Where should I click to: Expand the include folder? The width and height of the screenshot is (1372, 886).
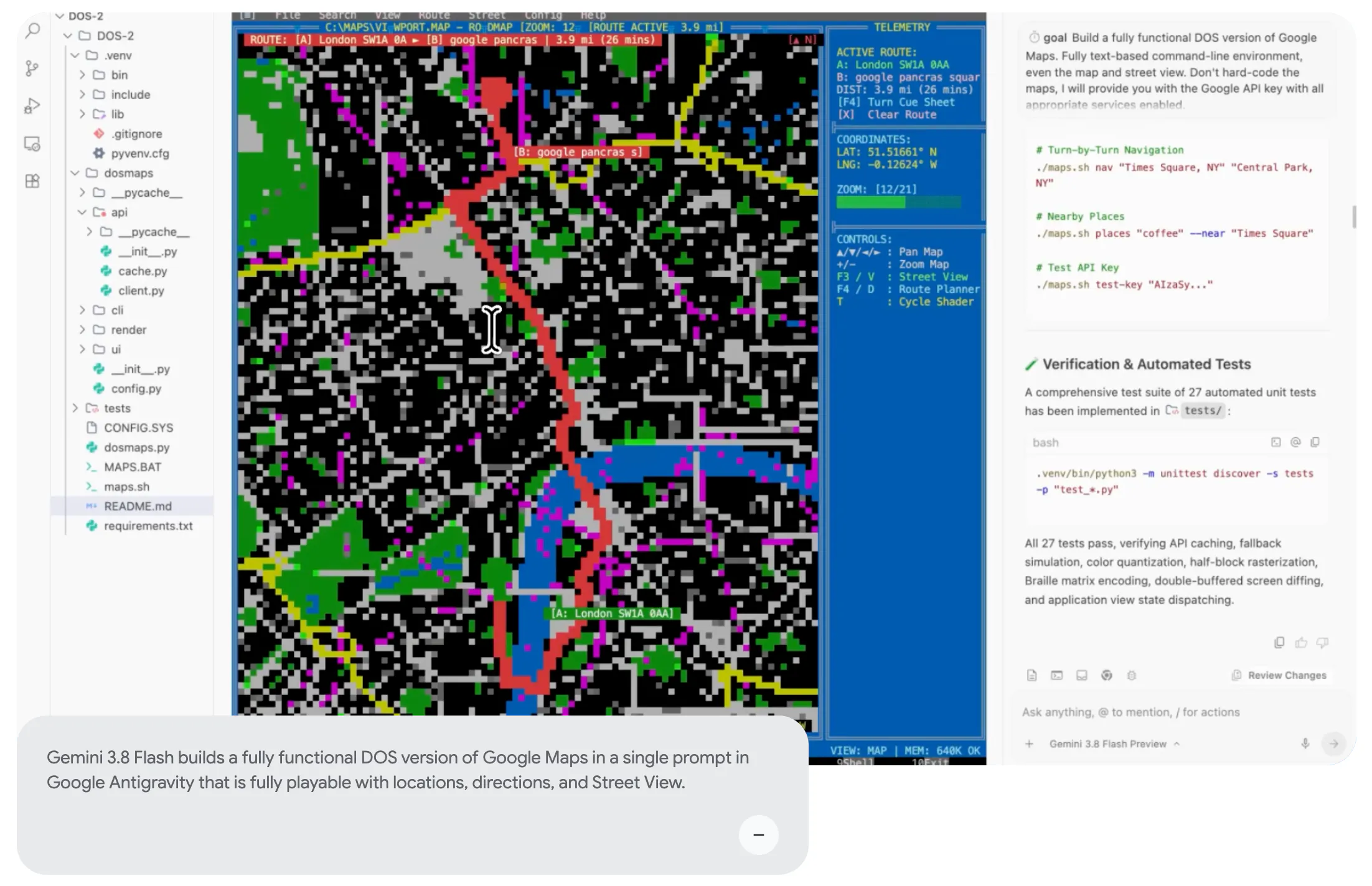pos(82,95)
